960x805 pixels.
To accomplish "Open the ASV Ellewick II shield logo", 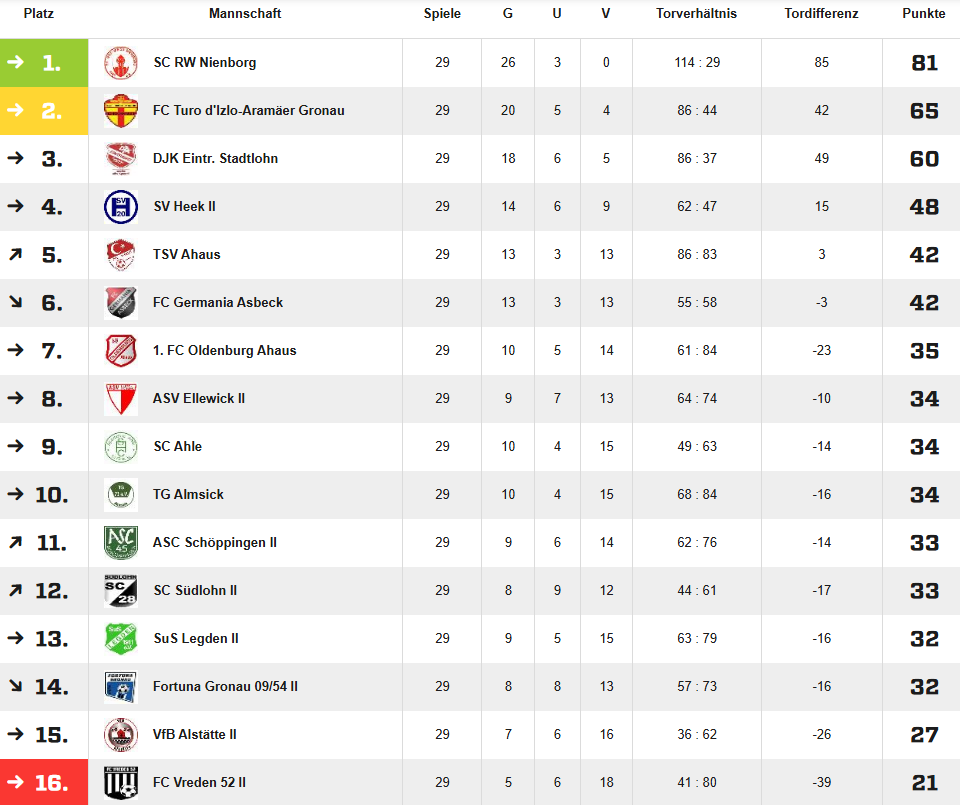I will pos(121,399).
